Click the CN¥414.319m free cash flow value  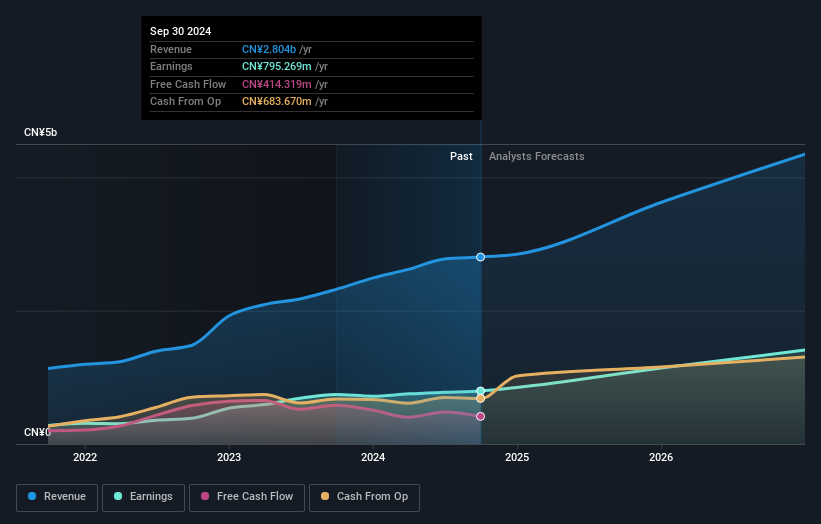point(276,84)
